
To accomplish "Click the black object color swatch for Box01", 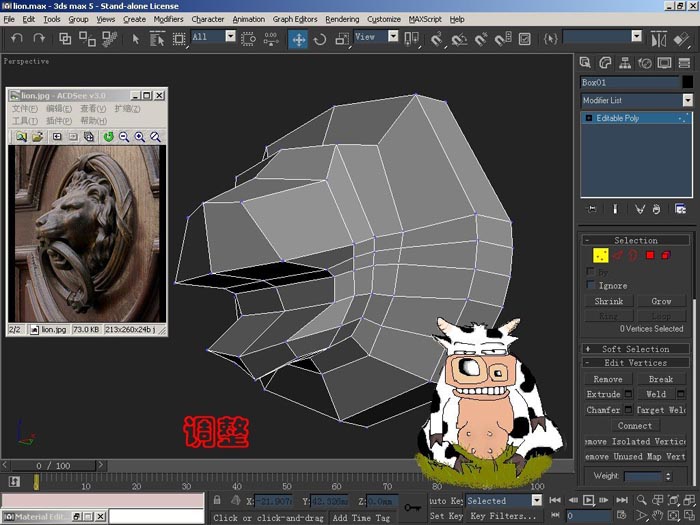I will click(x=688, y=82).
